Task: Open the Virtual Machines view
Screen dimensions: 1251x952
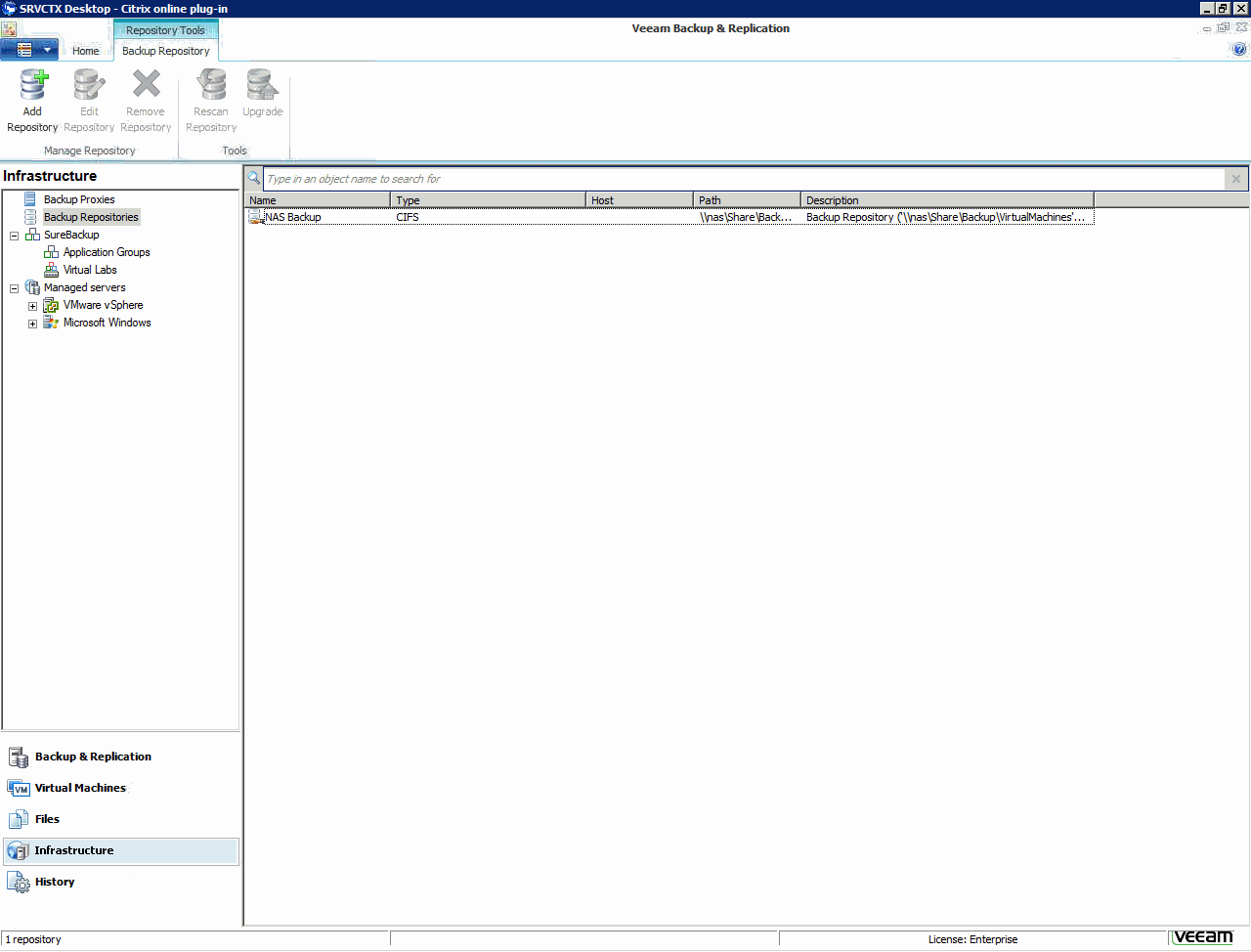Action: (80, 788)
